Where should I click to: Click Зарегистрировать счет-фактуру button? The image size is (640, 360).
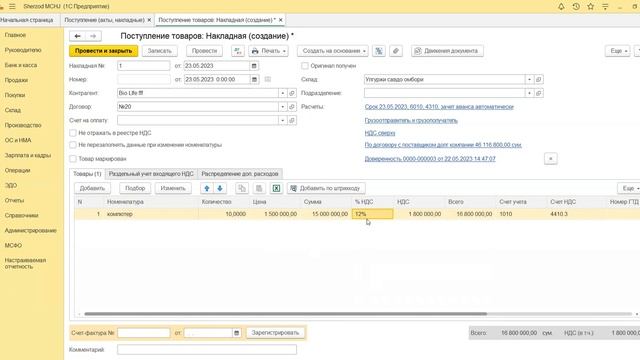[x=275, y=333]
